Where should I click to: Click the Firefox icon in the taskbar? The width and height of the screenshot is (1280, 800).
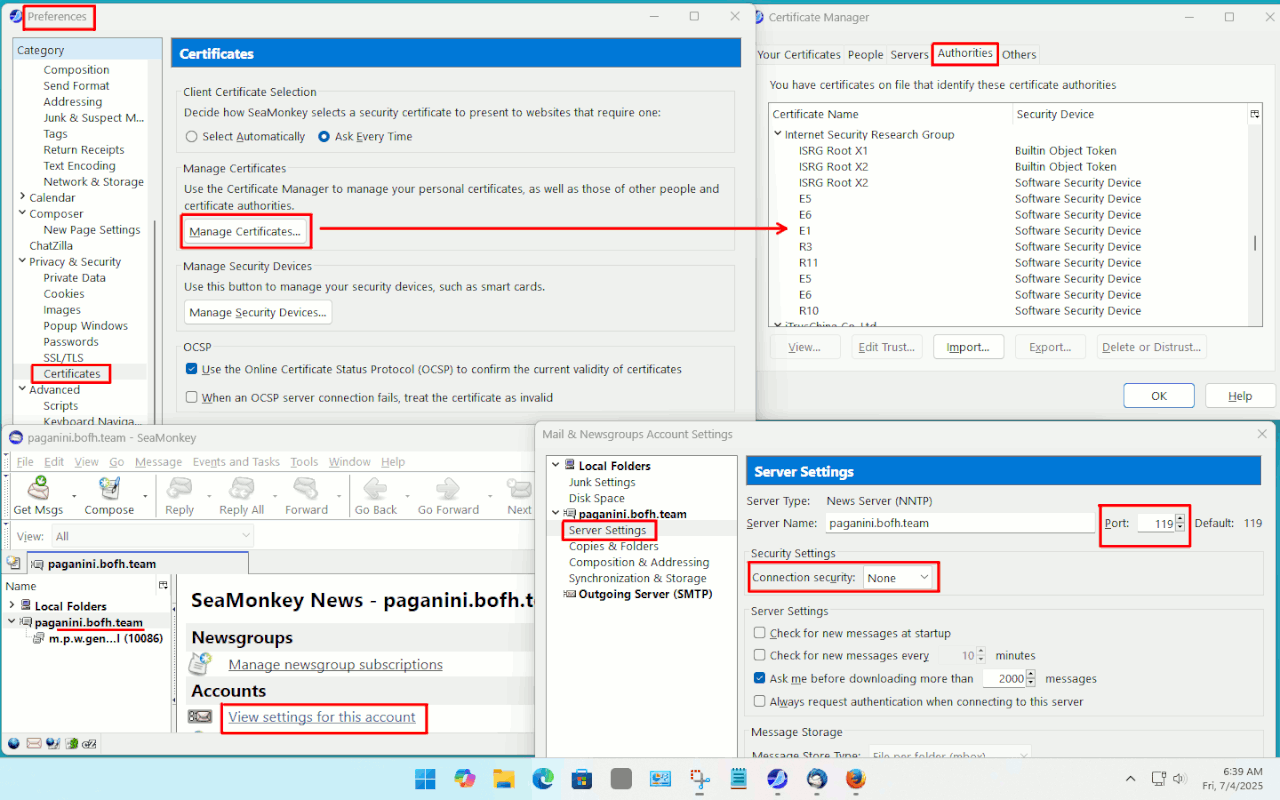[x=855, y=778]
